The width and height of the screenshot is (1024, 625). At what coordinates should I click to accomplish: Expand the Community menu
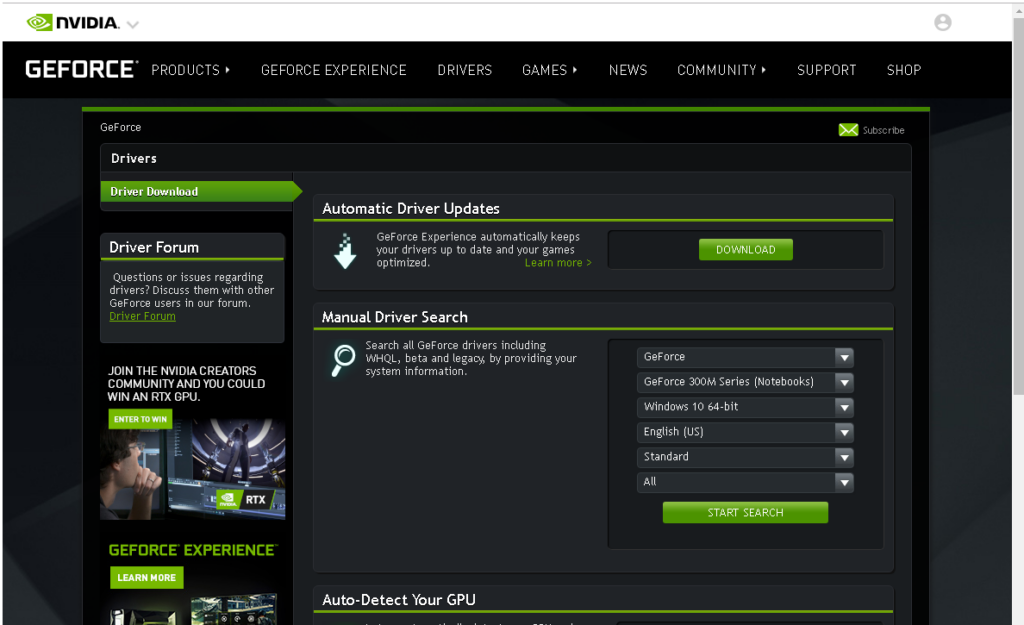point(721,70)
